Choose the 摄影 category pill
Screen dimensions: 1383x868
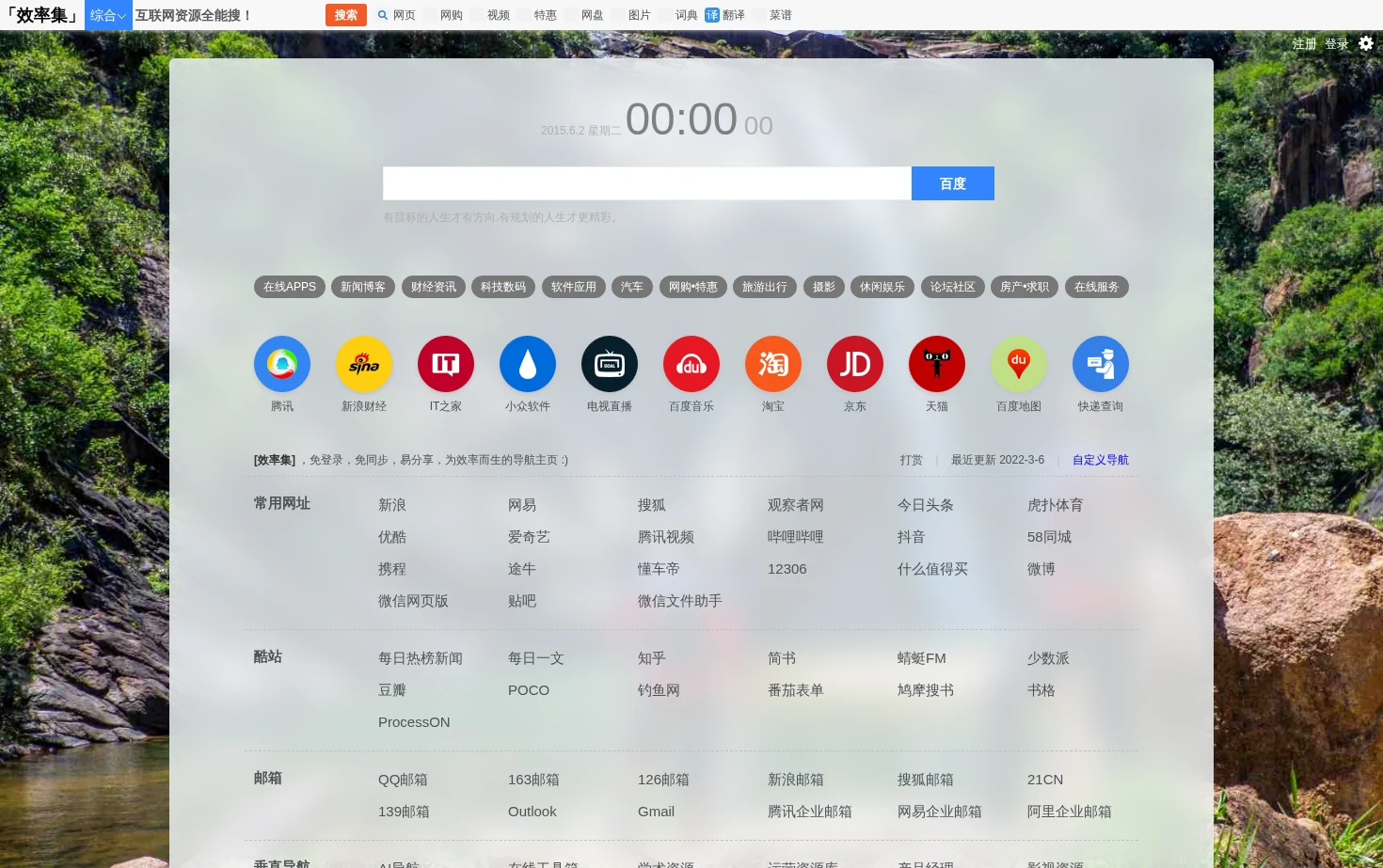click(824, 287)
